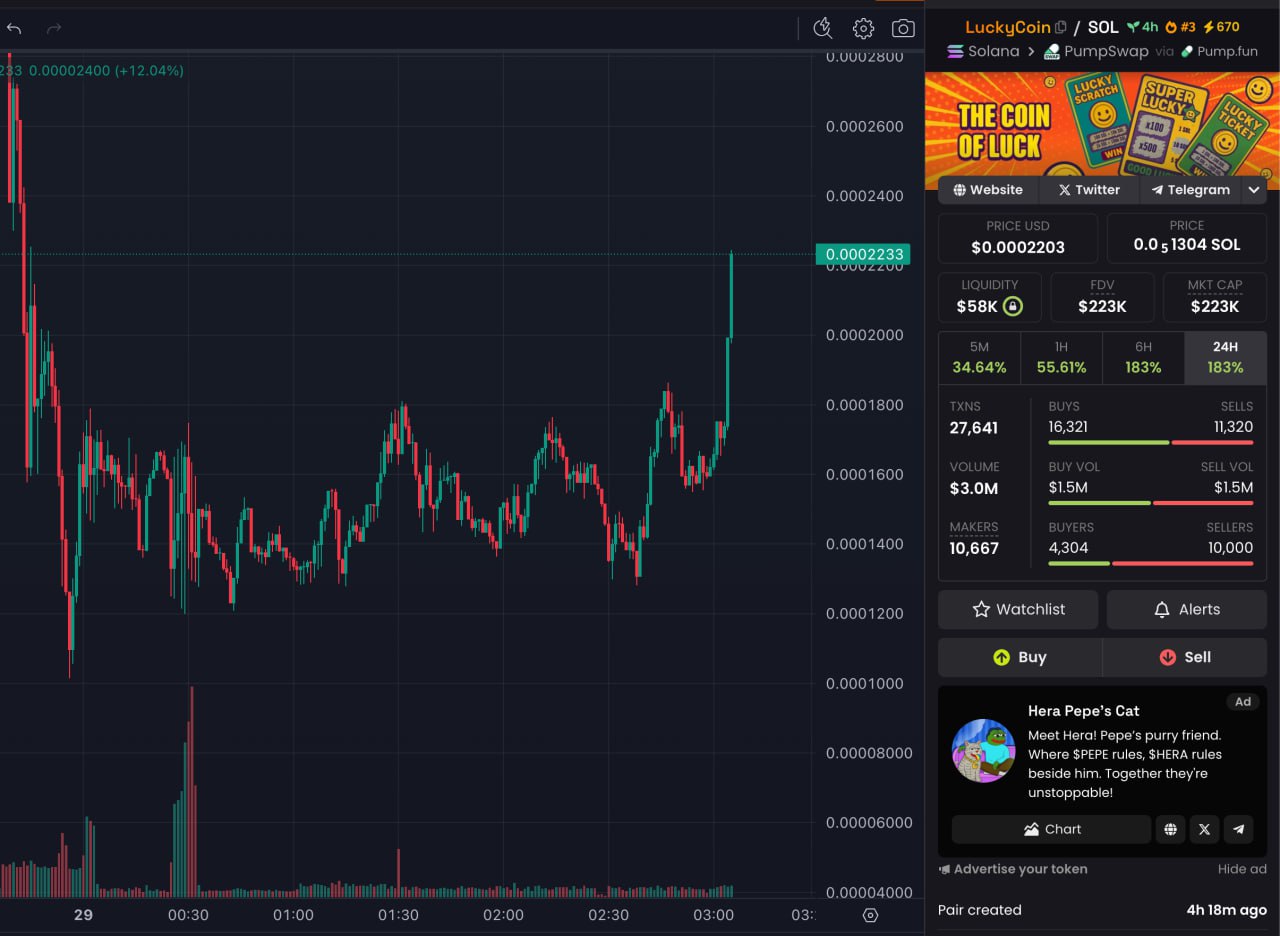Click the FDV $223K box

(x=1102, y=297)
